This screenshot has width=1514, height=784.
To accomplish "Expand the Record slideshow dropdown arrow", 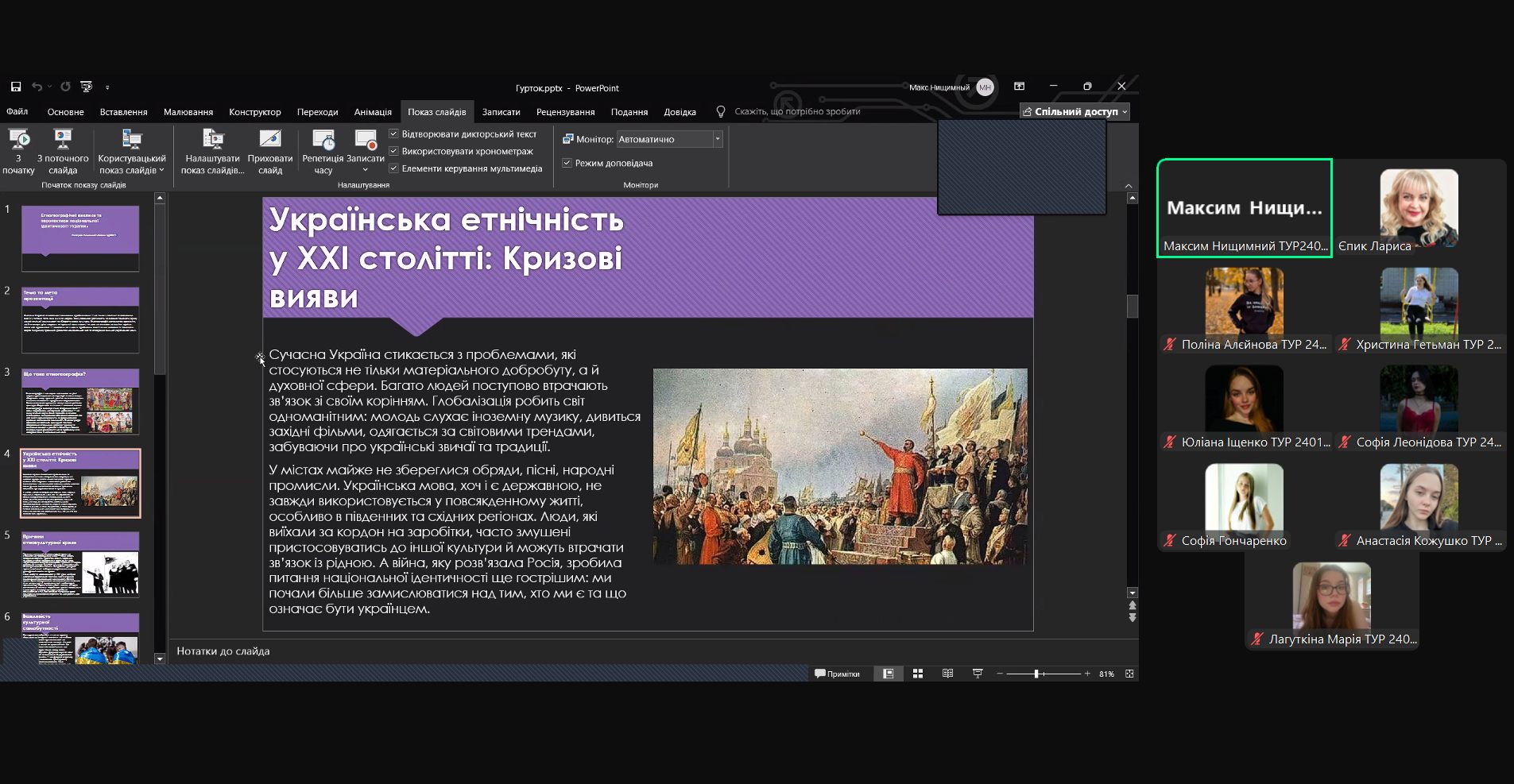I will click(x=366, y=170).
